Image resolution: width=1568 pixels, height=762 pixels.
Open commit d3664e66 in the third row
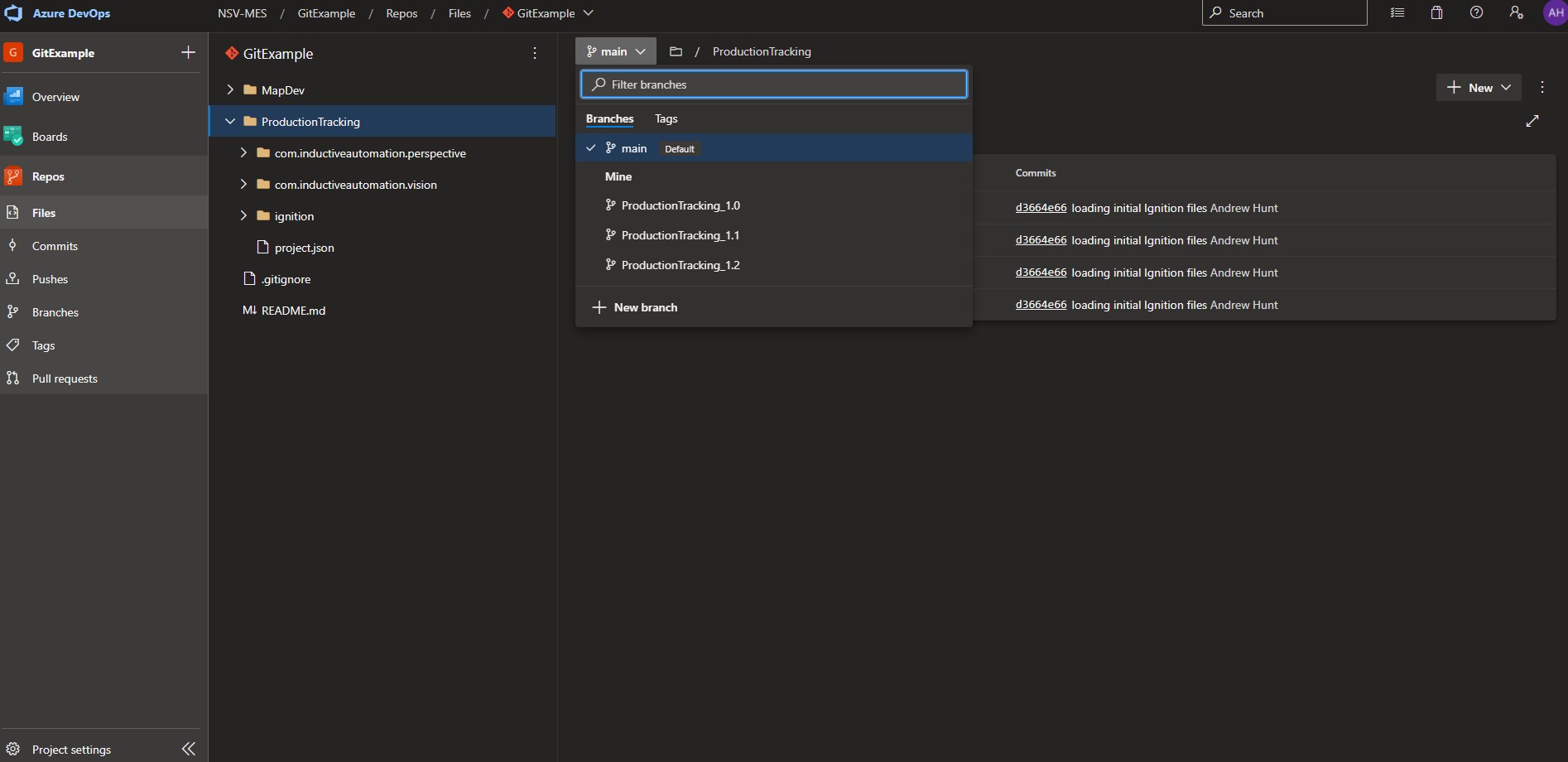(1041, 272)
